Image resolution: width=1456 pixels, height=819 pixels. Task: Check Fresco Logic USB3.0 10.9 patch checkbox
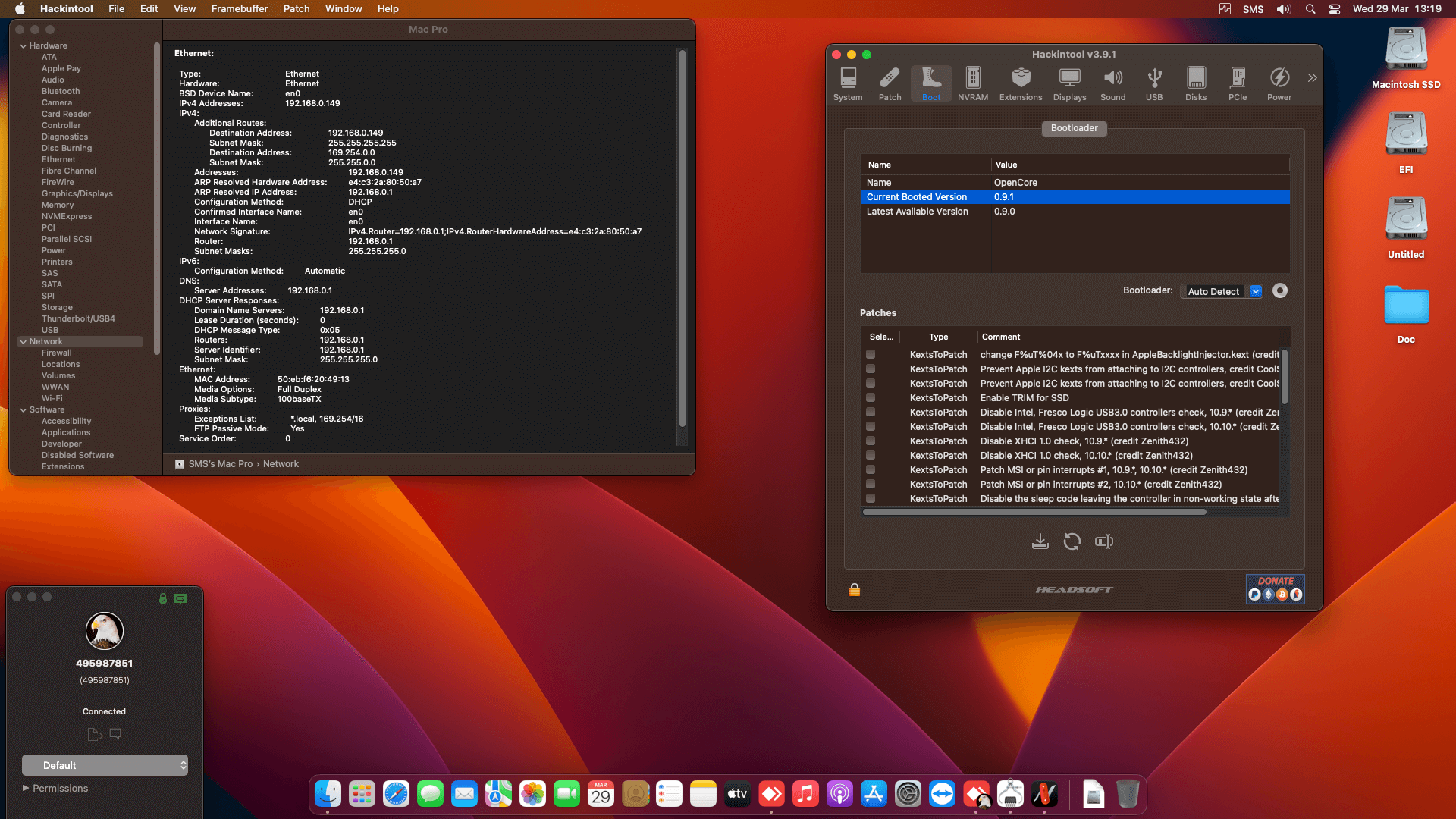(871, 413)
